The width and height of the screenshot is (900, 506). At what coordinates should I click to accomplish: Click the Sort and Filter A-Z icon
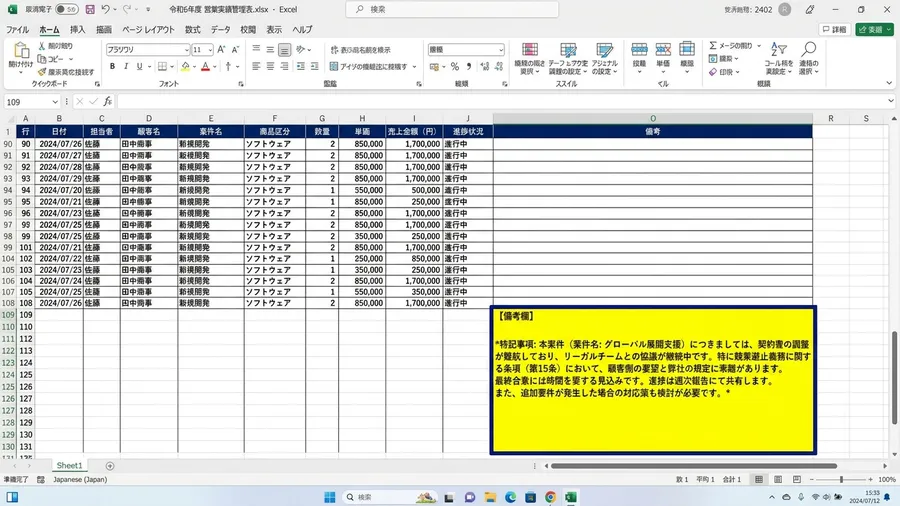point(778,50)
